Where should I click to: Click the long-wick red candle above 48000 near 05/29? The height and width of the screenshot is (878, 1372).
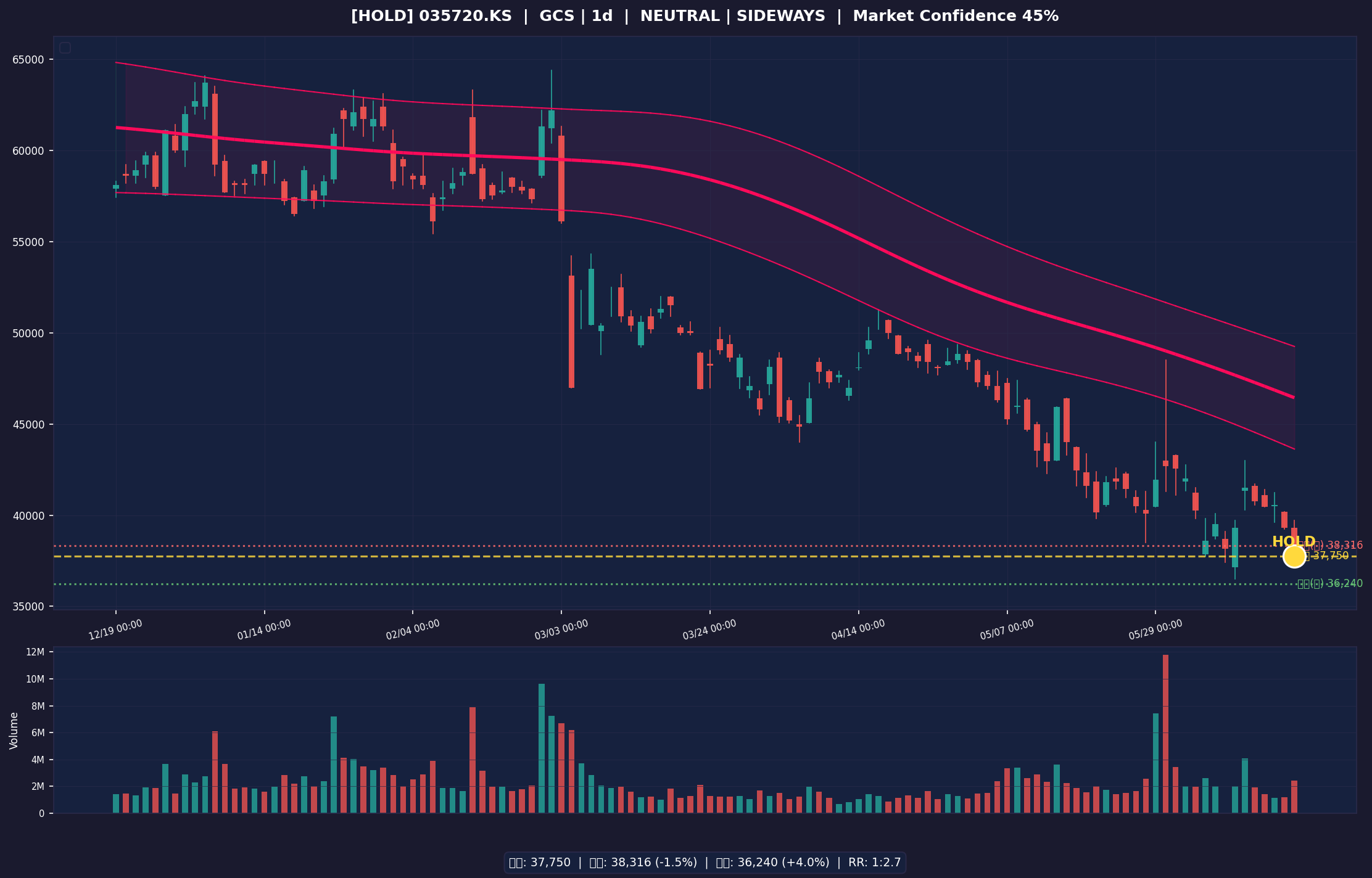tap(1165, 463)
